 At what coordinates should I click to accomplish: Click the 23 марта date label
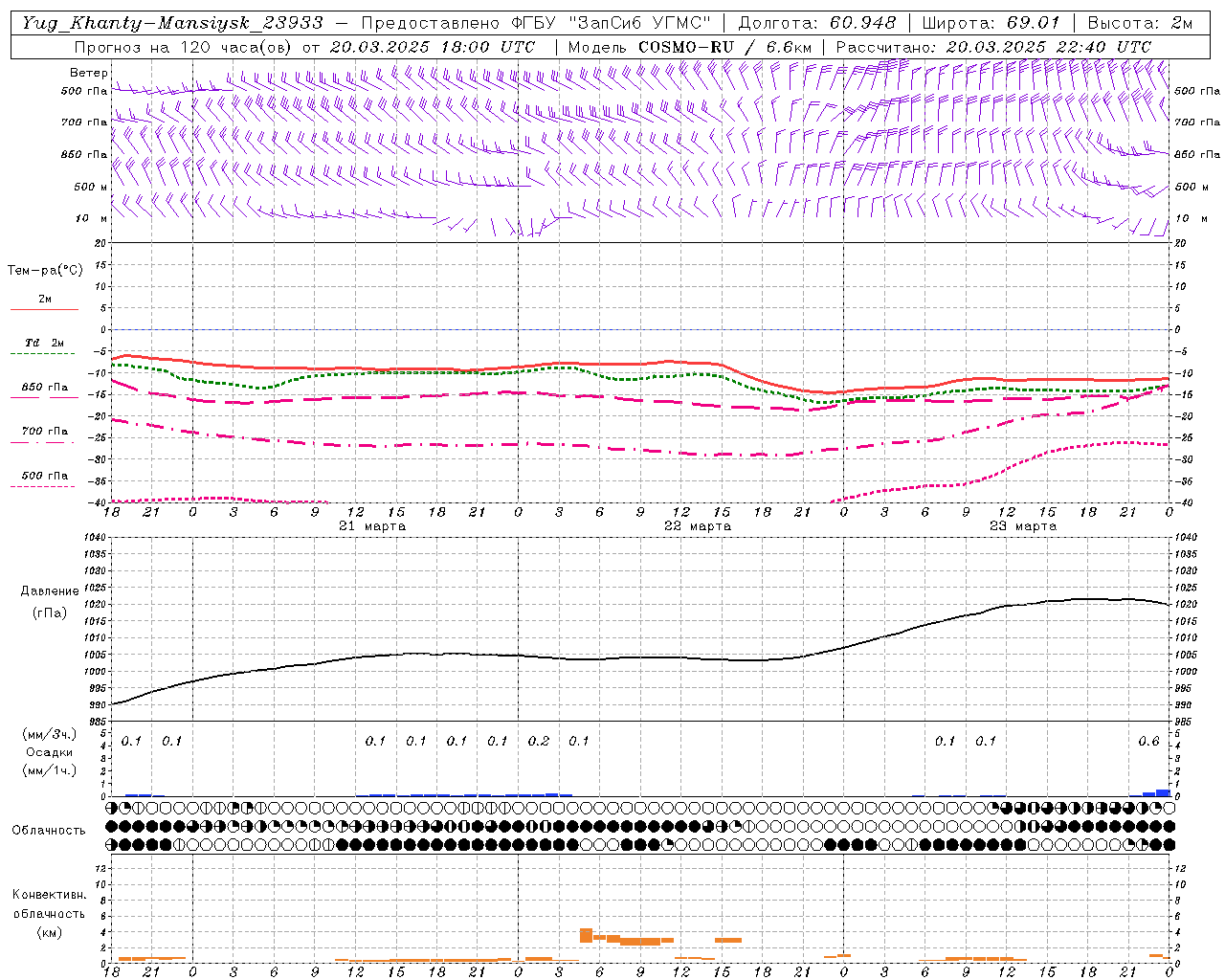point(1023,526)
